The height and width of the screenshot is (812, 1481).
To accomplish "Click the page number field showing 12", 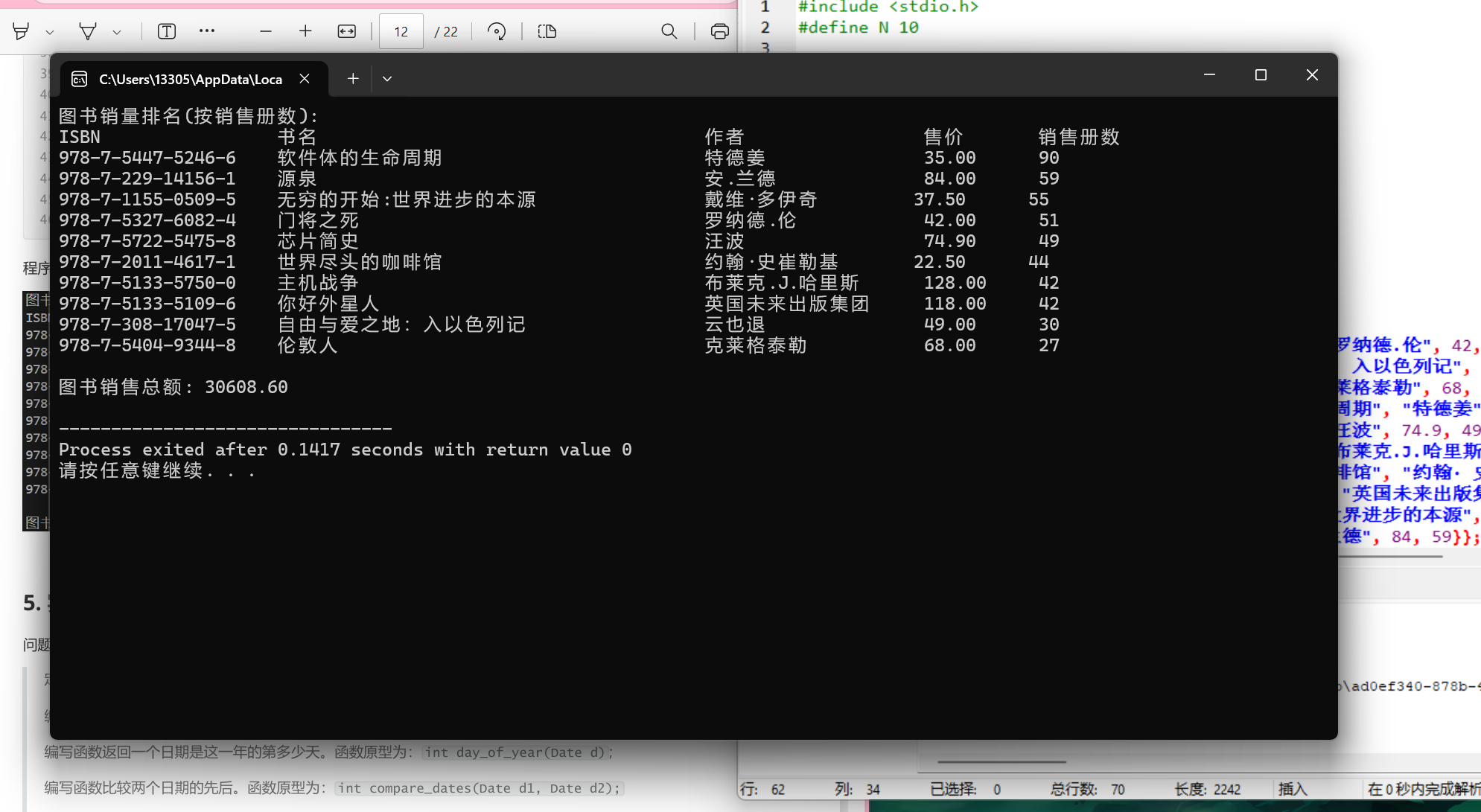I will tap(401, 31).
